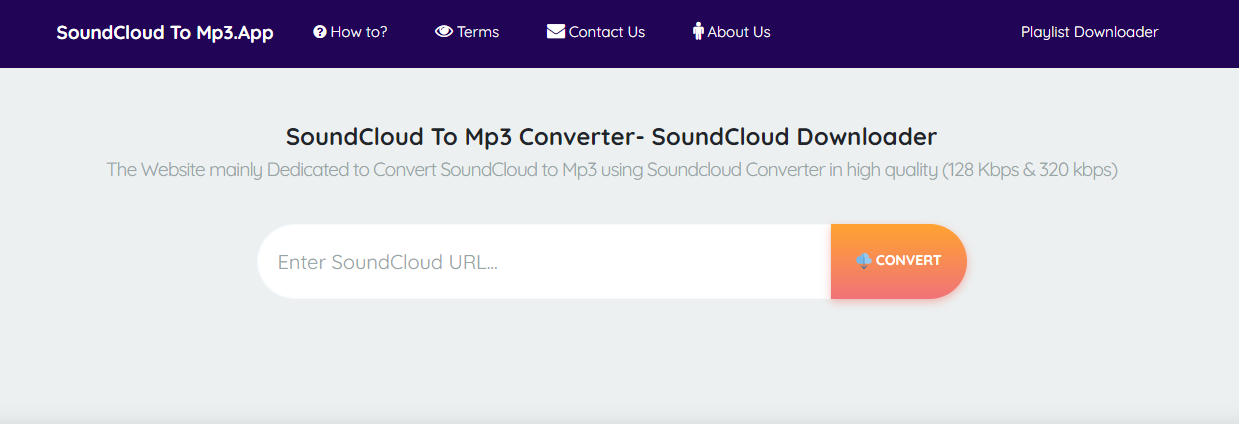Focus the Enter SoundCloud URL input field
Image resolution: width=1239 pixels, height=428 pixels.
tap(544, 262)
